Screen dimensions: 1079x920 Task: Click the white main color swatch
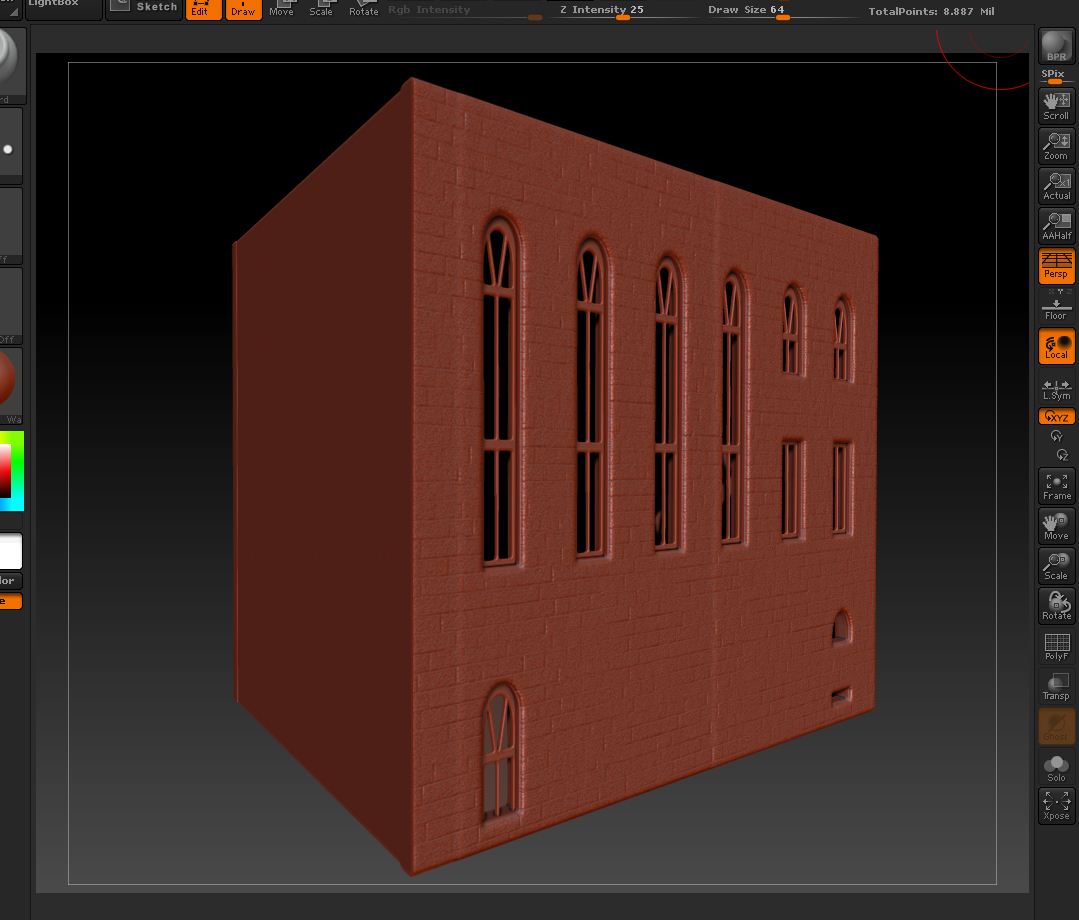coord(10,551)
